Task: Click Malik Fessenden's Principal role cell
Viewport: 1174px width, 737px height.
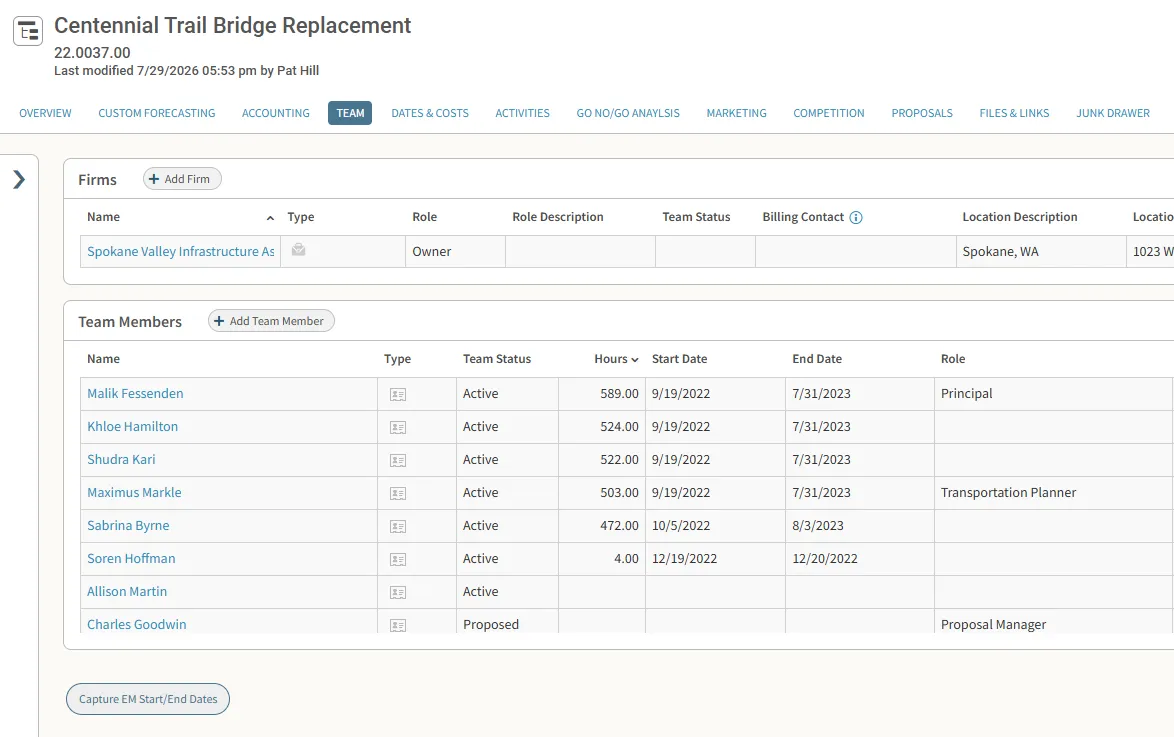Action: pos(1053,393)
